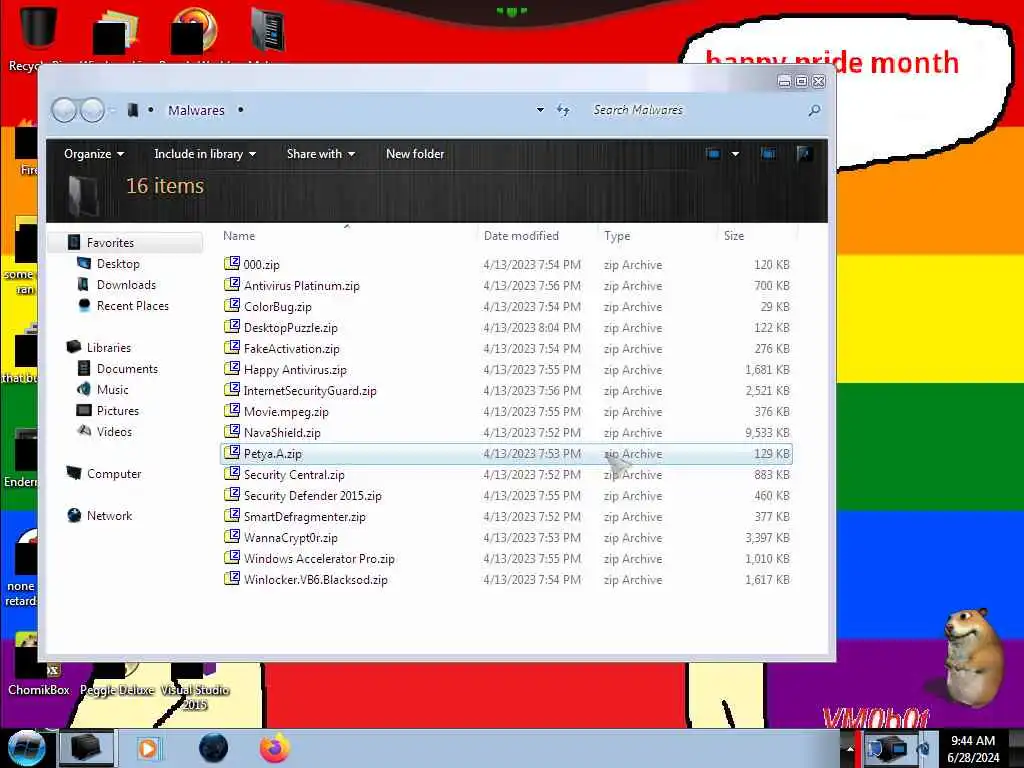Open the media player taskbar icon
The width and height of the screenshot is (1024, 768).
click(148, 748)
